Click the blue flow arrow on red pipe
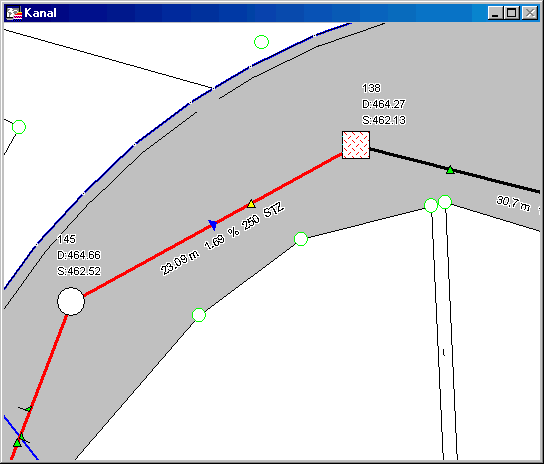The image size is (544, 464). 213,225
